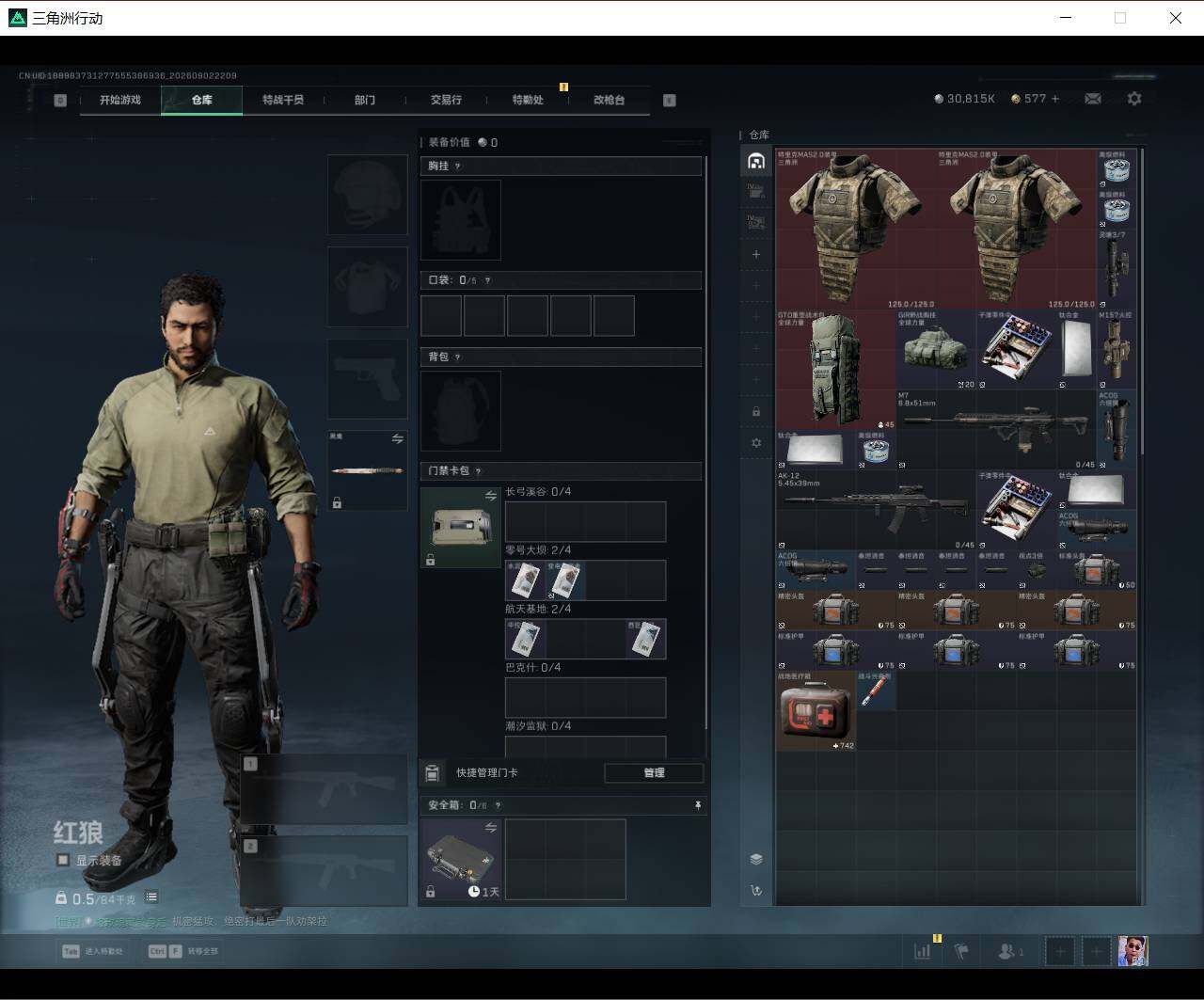The height and width of the screenshot is (1000, 1204).
Task: Click the first 航天基地 keycard
Action: coord(525,639)
